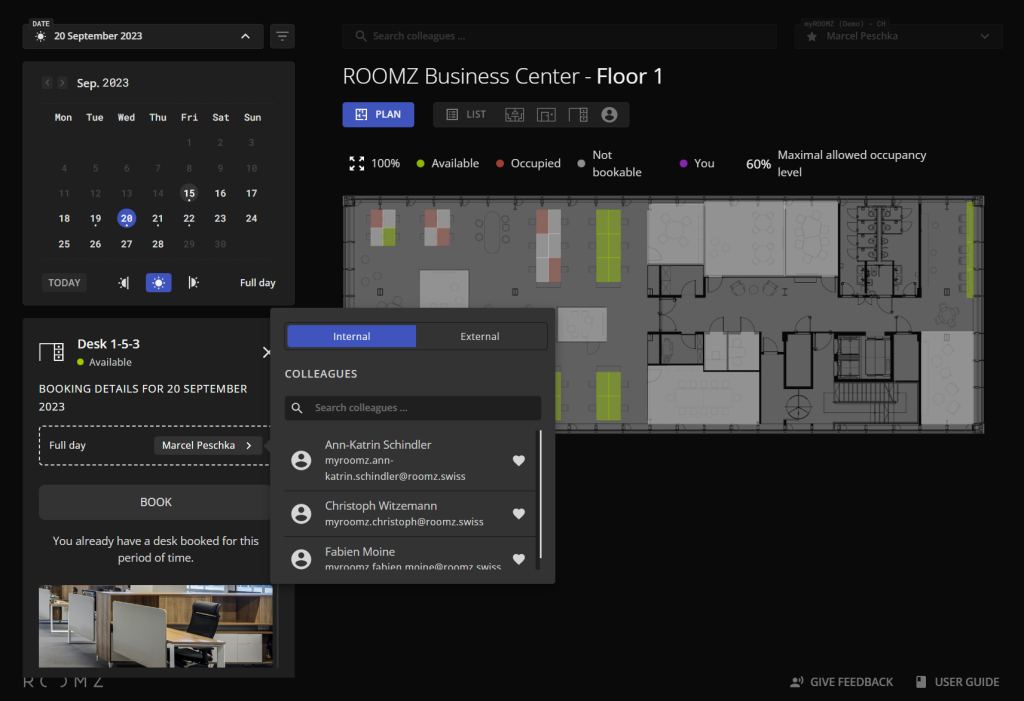The height and width of the screenshot is (701, 1024).
Task: Click the colleagues person icon in view toolbar
Action: point(609,115)
